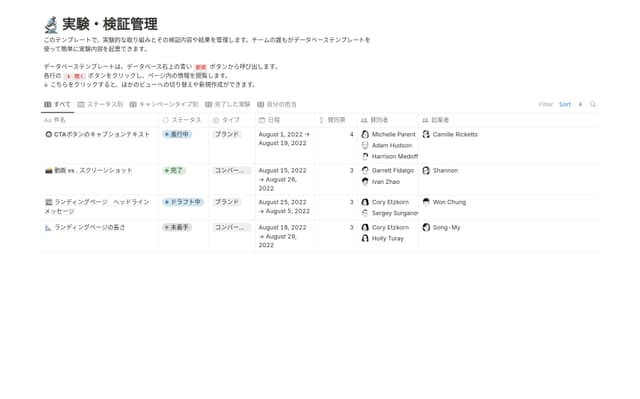Open the タイプ column header menu
Viewport: 640px width, 399px height.
pyautogui.click(x=232, y=120)
